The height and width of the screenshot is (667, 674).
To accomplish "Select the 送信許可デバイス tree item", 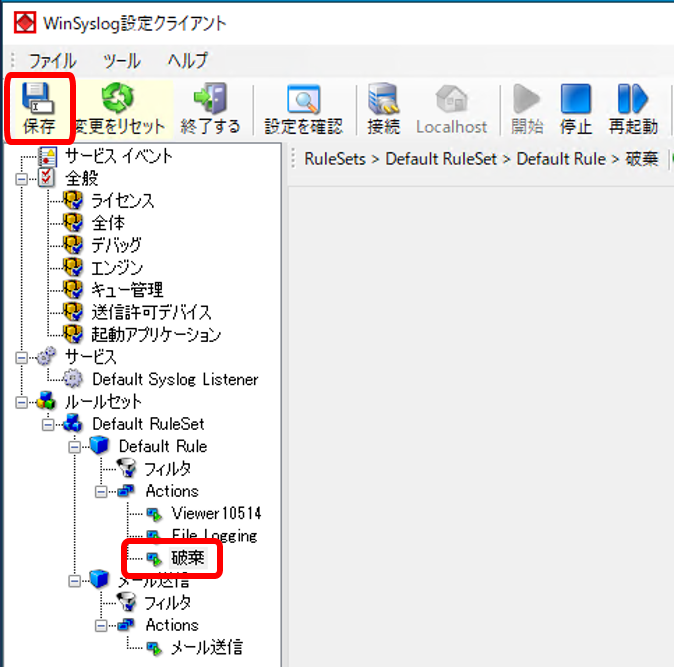I will coord(152,312).
